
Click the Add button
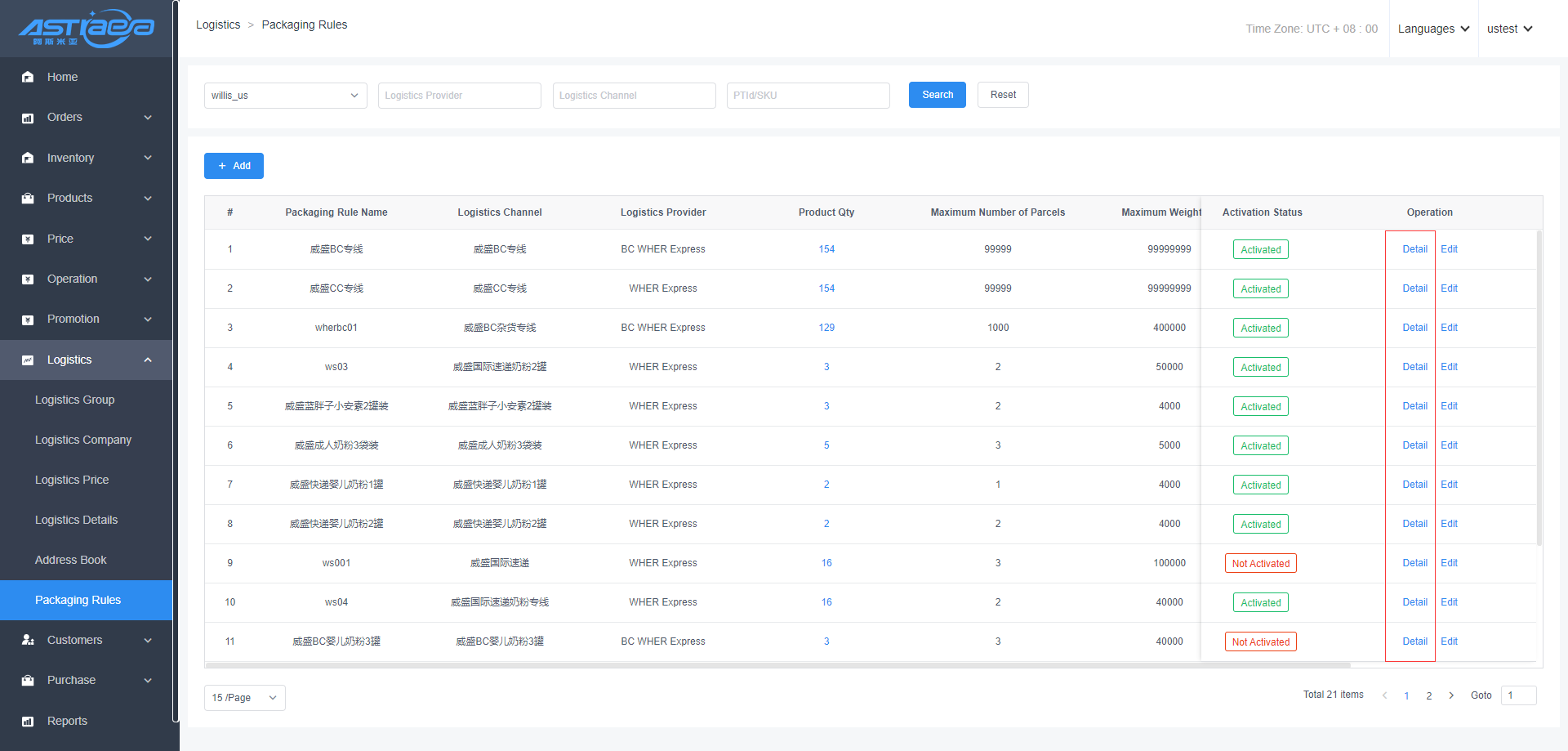pos(234,166)
